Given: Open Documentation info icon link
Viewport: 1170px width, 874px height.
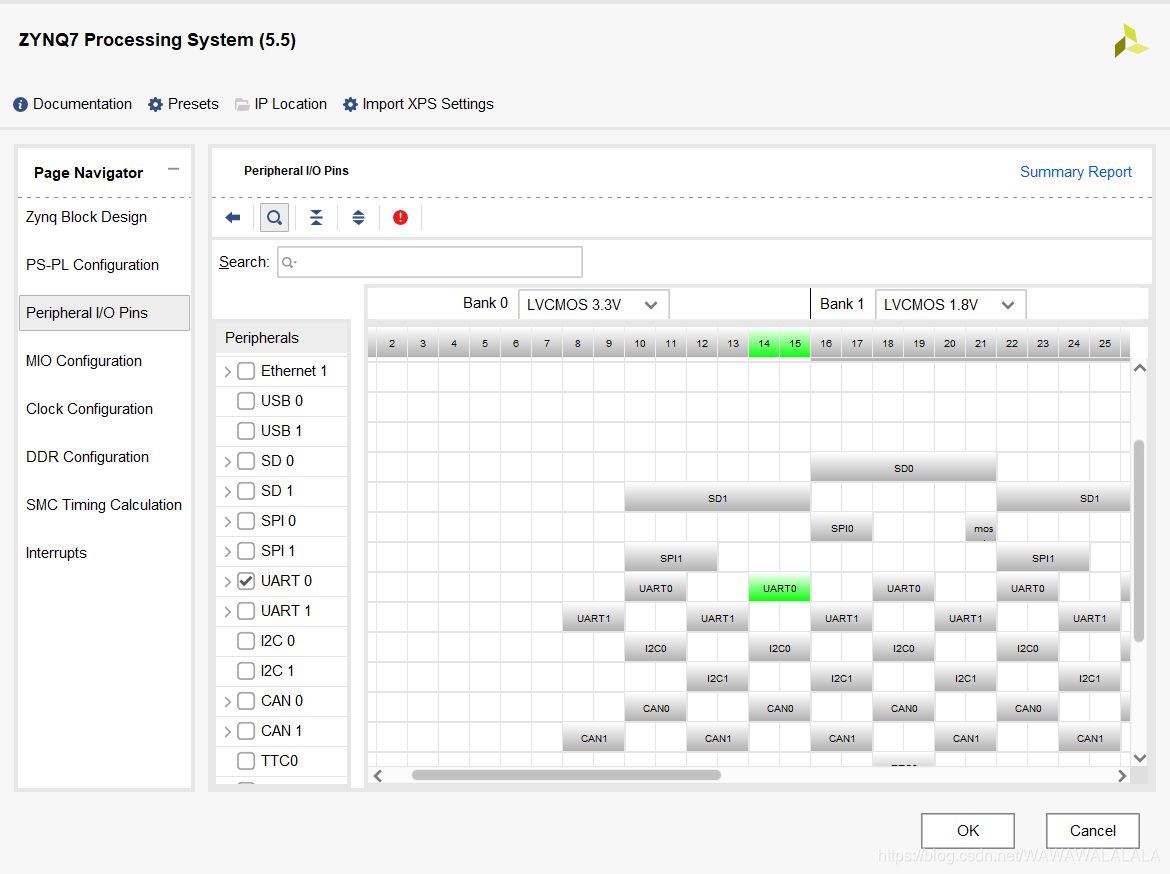Looking at the screenshot, I should click(x=72, y=104).
